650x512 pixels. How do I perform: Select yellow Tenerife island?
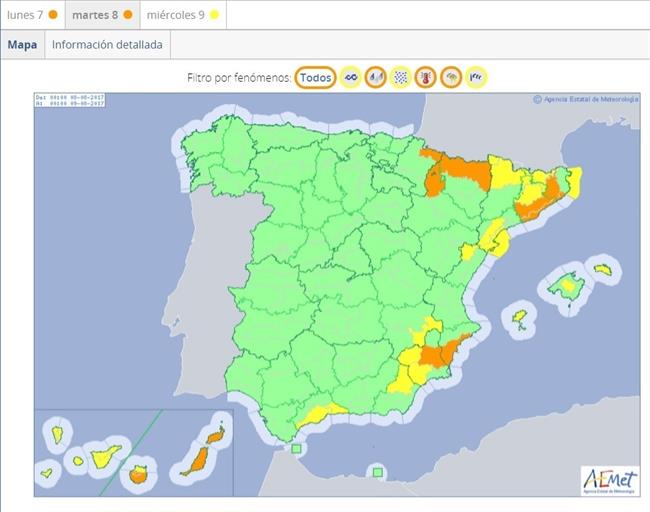point(102,458)
